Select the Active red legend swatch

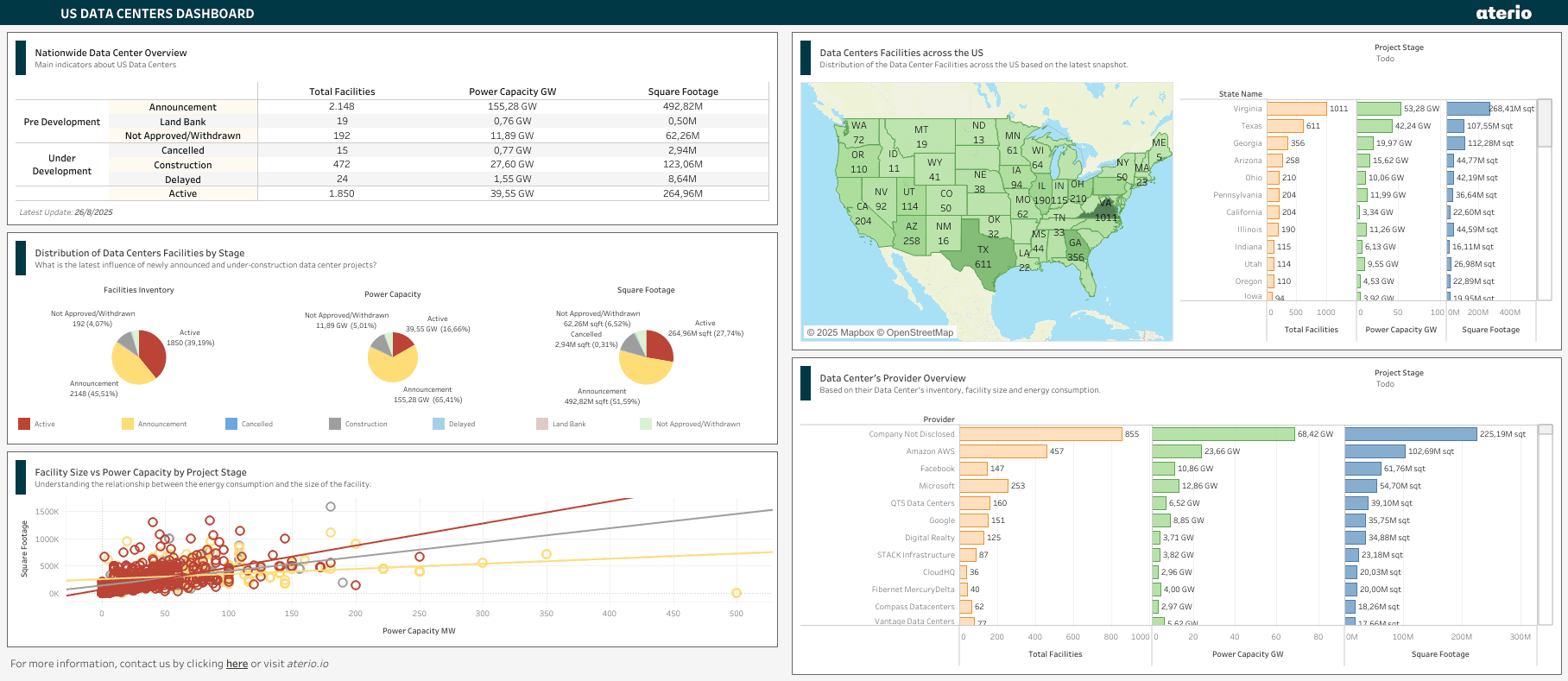(24, 424)
